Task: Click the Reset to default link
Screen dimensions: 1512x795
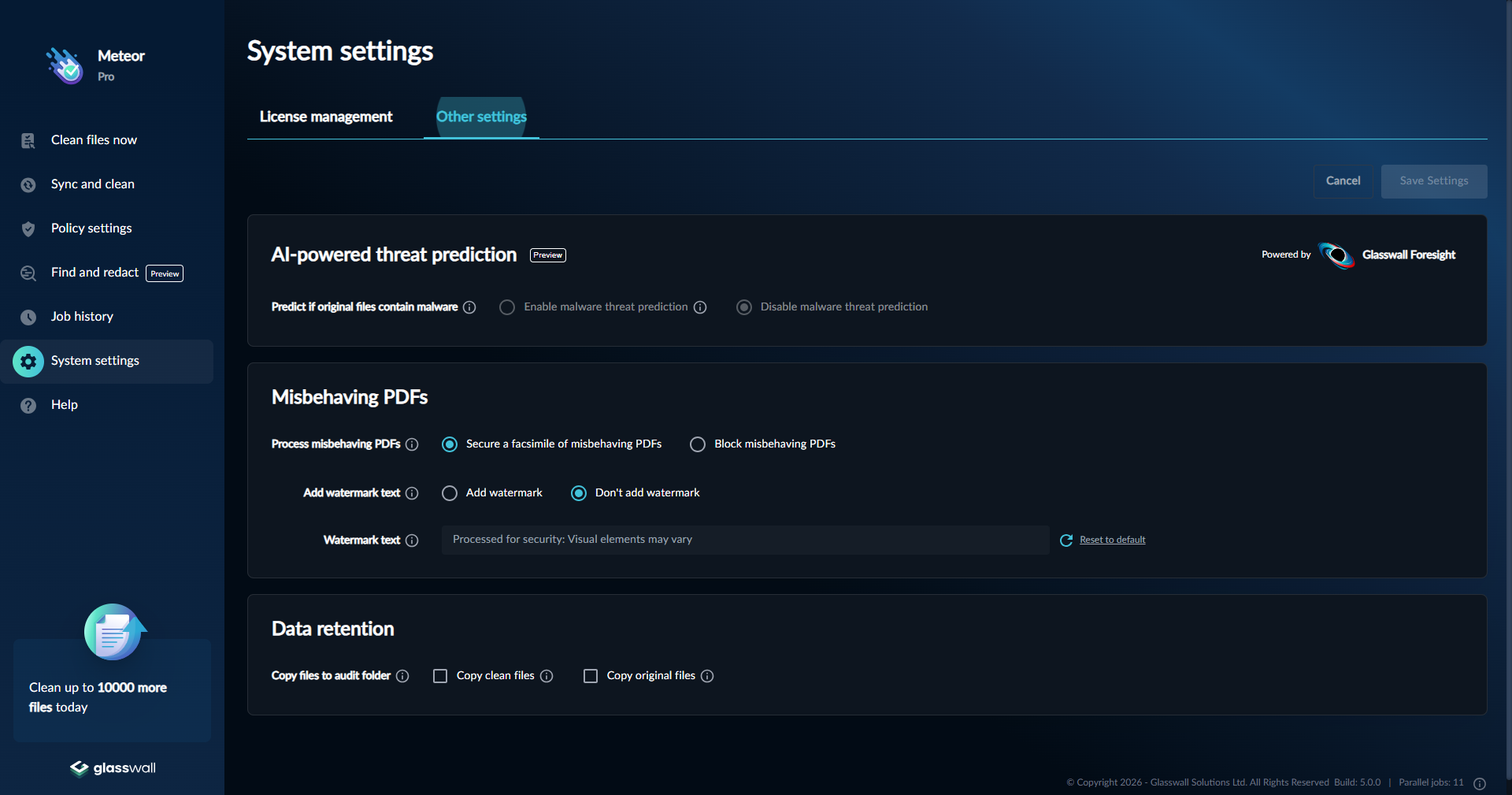Action: tap(1112, 540)
